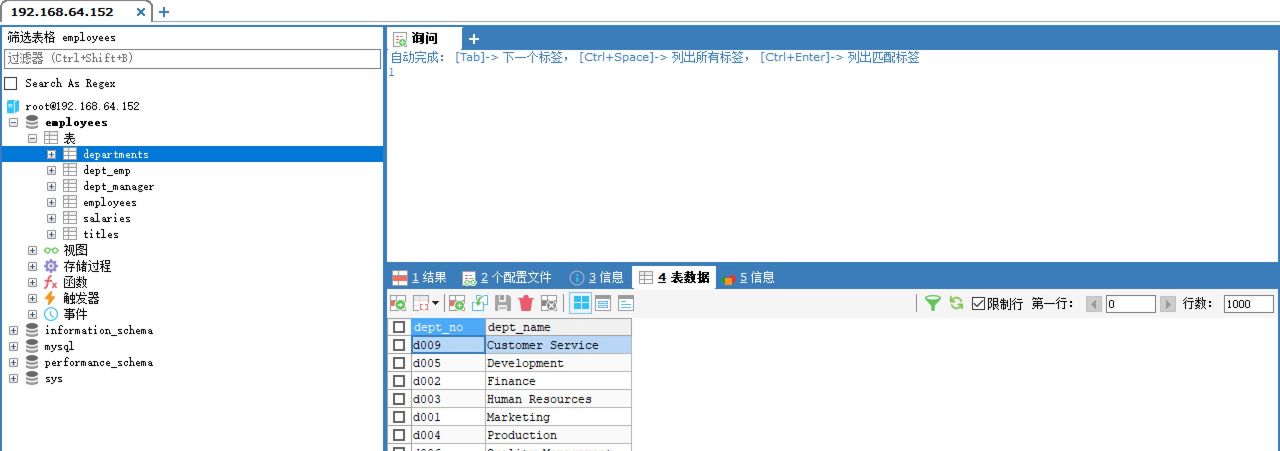This screenshot has height=451, width=1280.
Task: Switch to the 2 个配置文件 profiles tab
Action: [506, 277]
